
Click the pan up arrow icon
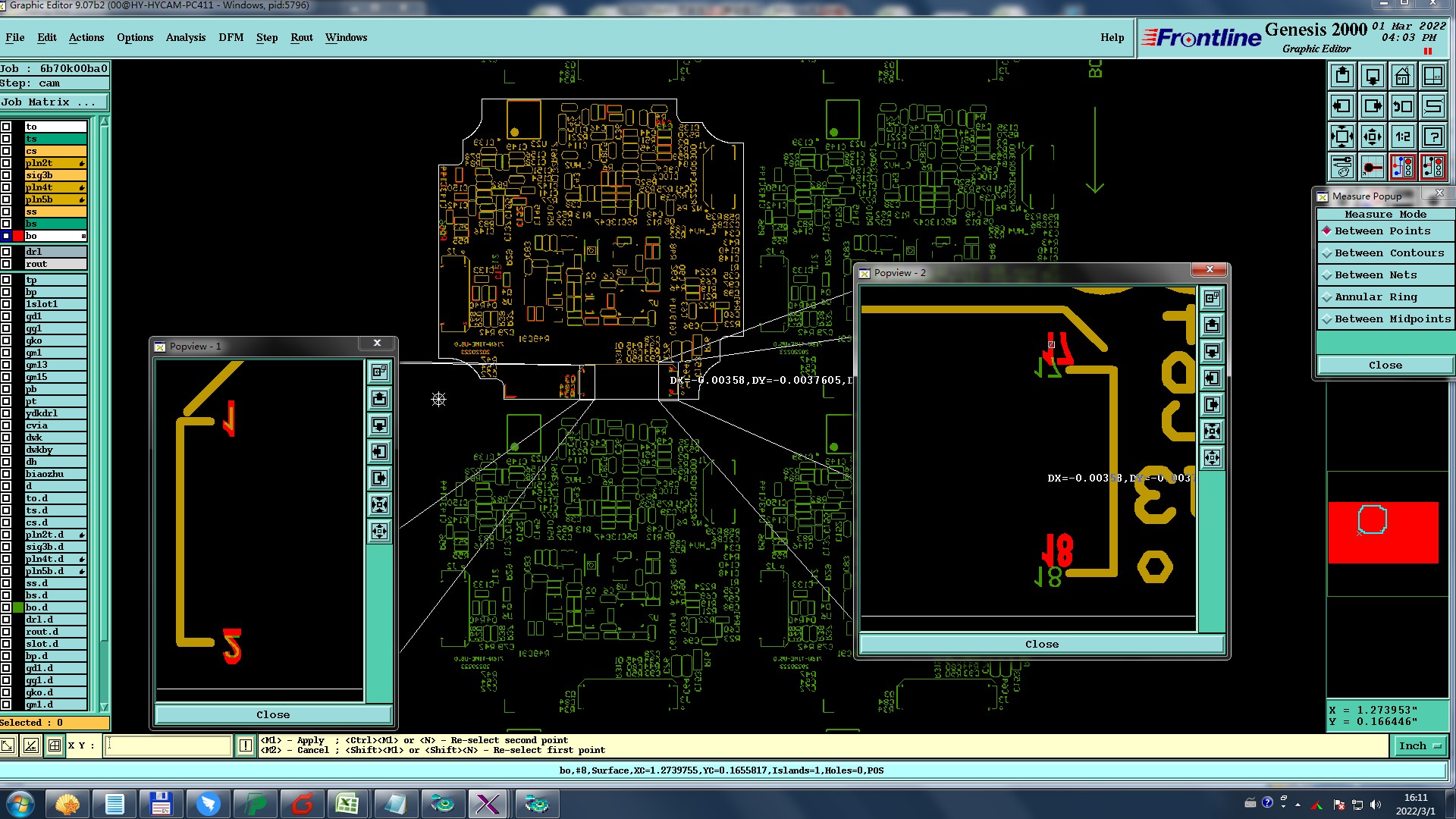[1342, 76]
